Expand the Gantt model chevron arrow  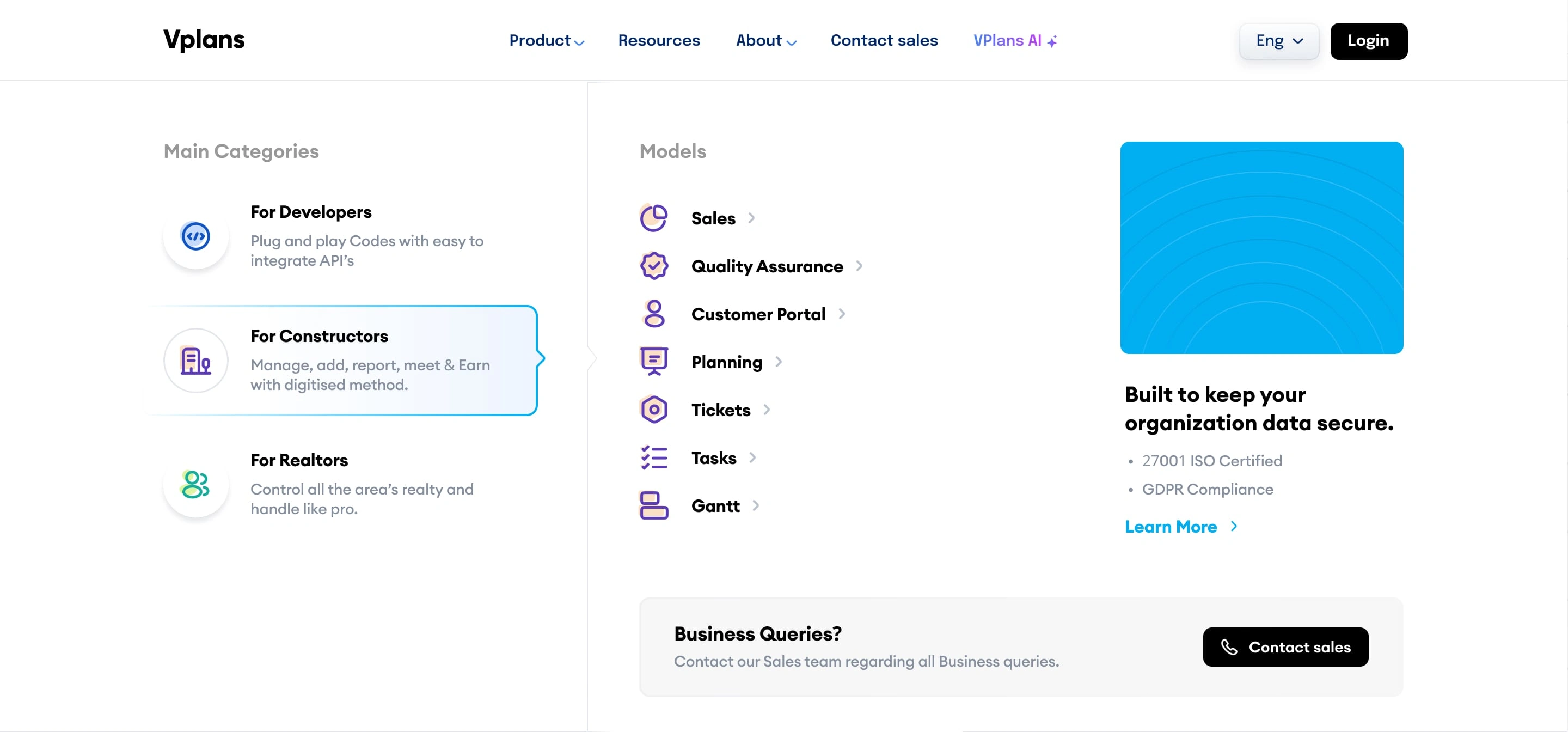coord(755,505)
